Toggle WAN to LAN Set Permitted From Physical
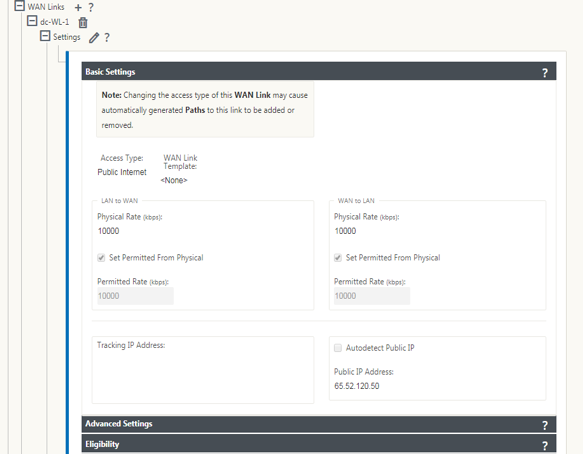Image resolution: width=583 pixels, height=454 pixels. tap(338, 258)
